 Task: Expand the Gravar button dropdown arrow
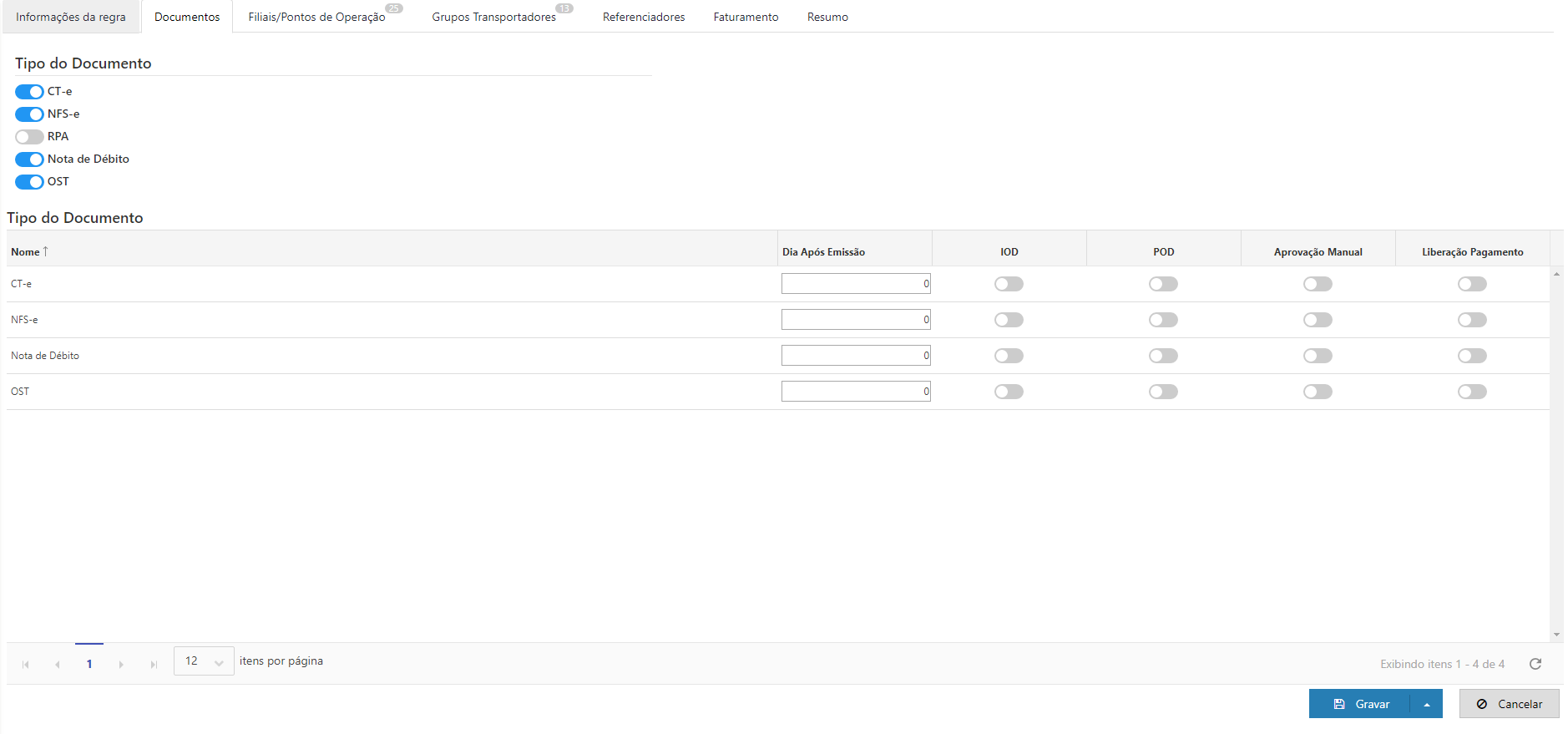[1427, 704]
